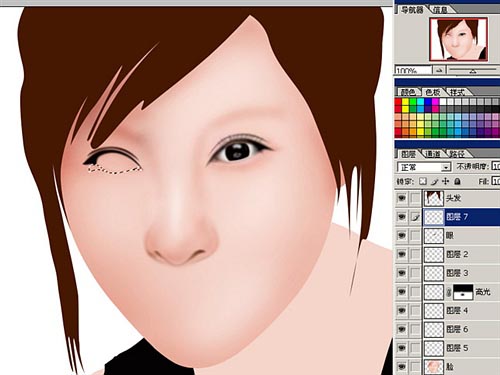Hide the 眼 layer via eye icon
Screen dimensions: 500x375
(402, 236)
